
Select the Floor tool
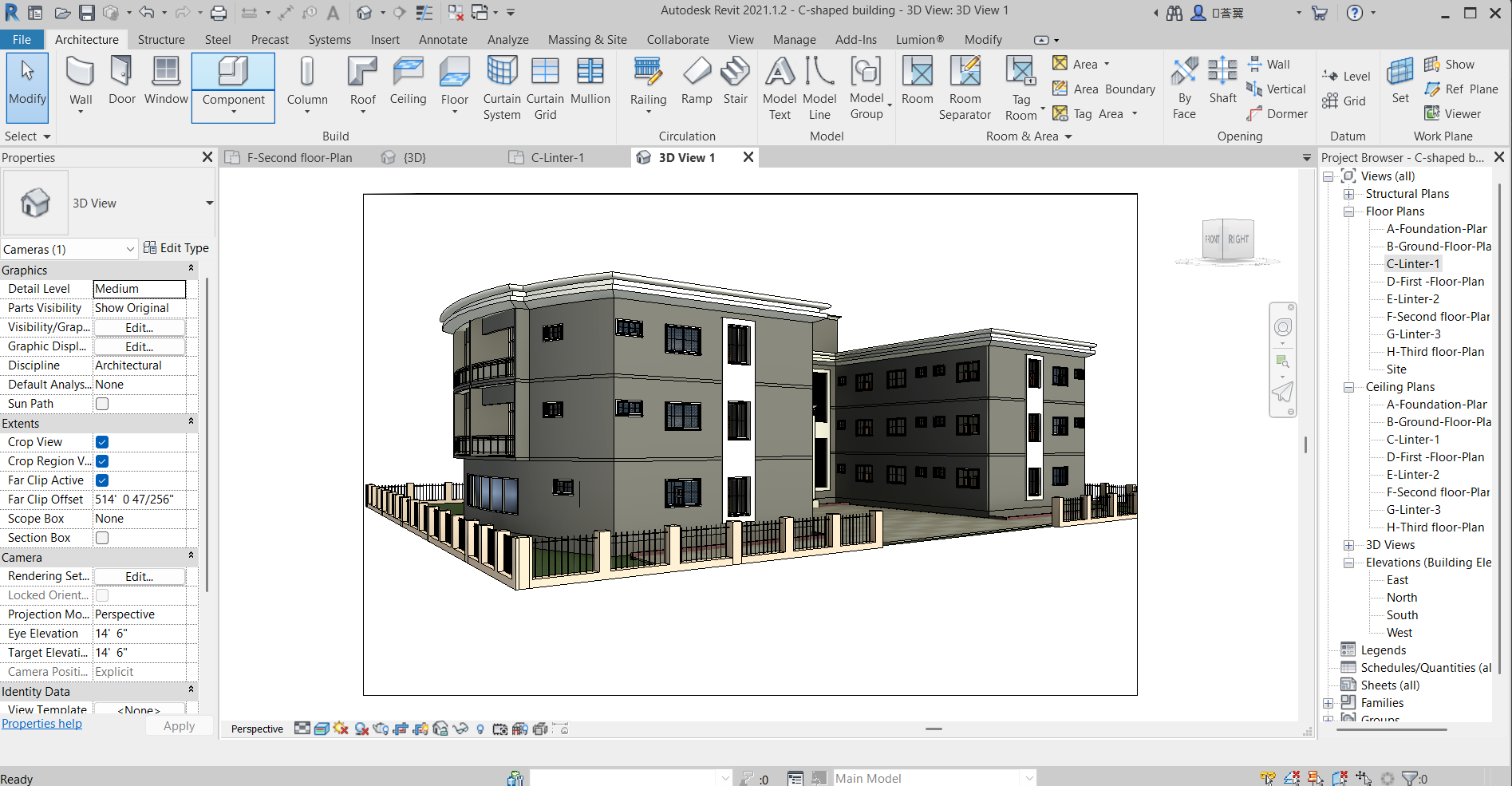[455, 86]
